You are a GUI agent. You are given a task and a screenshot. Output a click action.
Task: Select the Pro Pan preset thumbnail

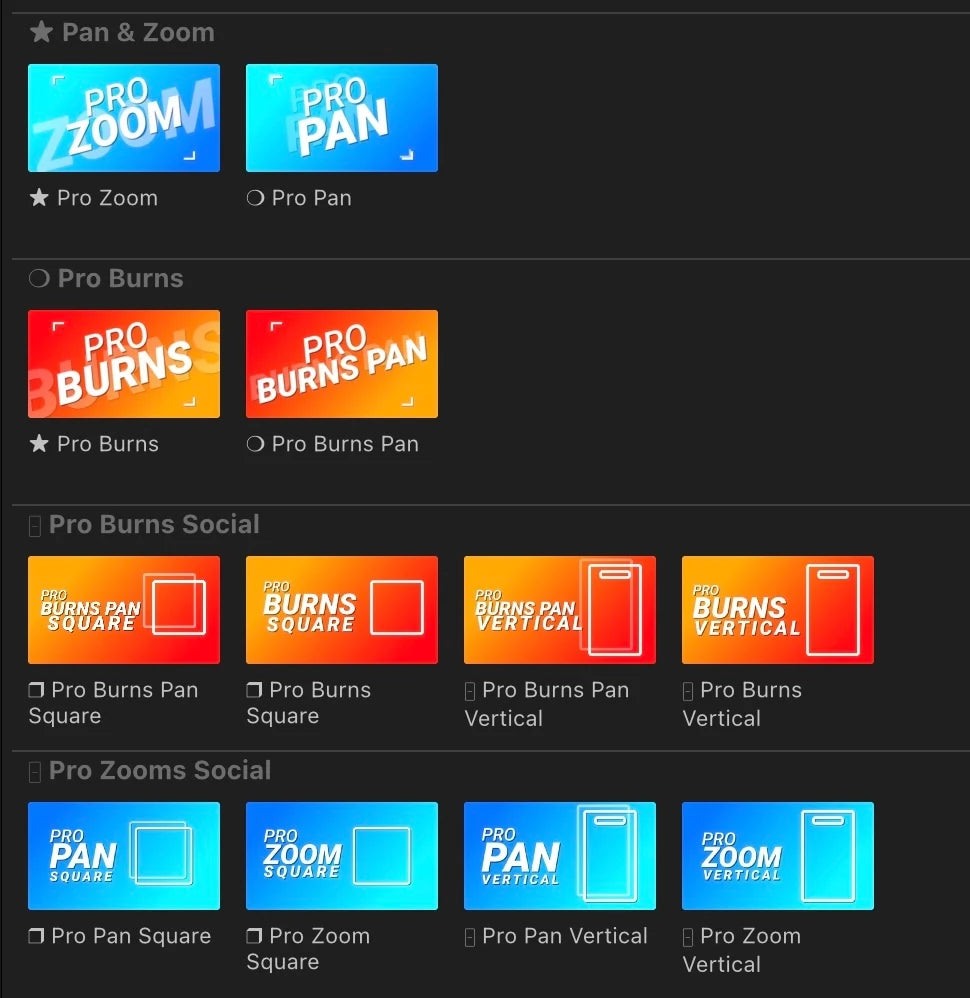pyautogui.click(x=342, y=118)
